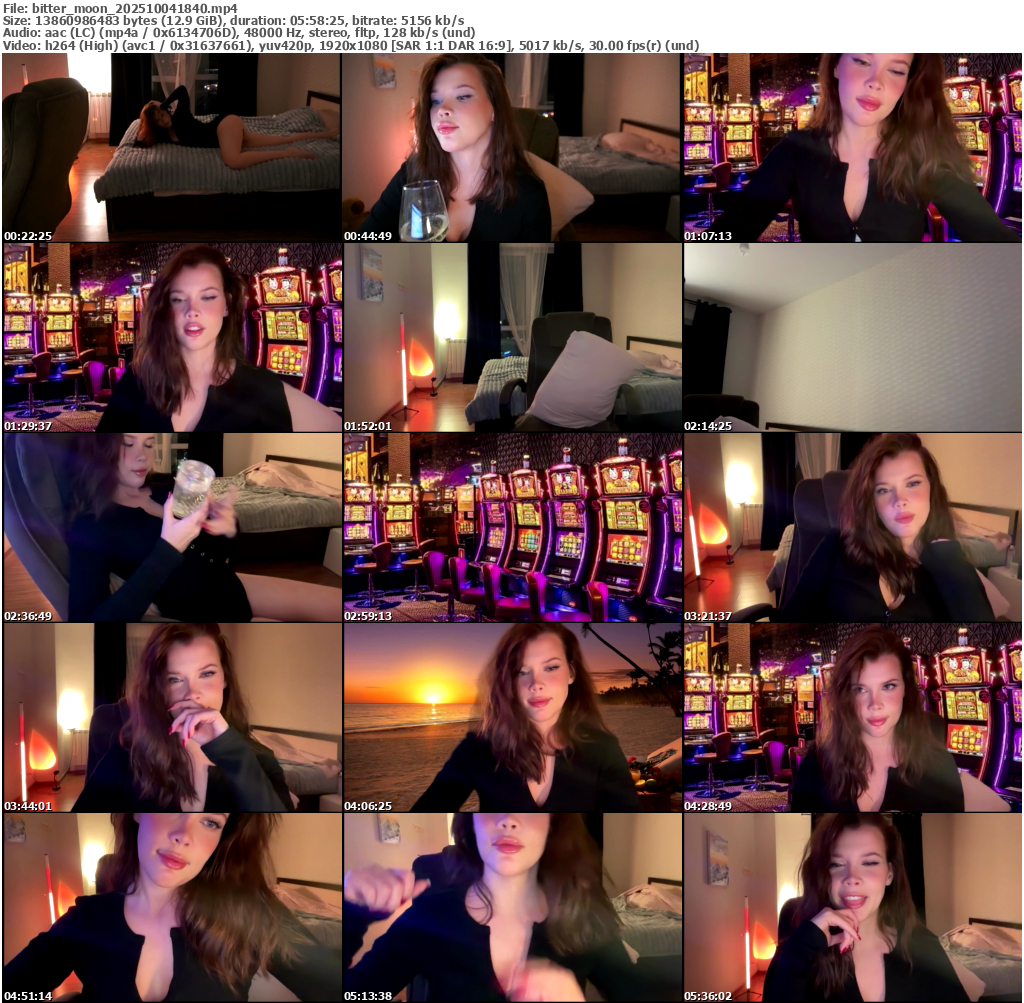Select the thumbnail timestamped 01:07:13
Screen dimensions: 1024x1003
click(852, 148)
